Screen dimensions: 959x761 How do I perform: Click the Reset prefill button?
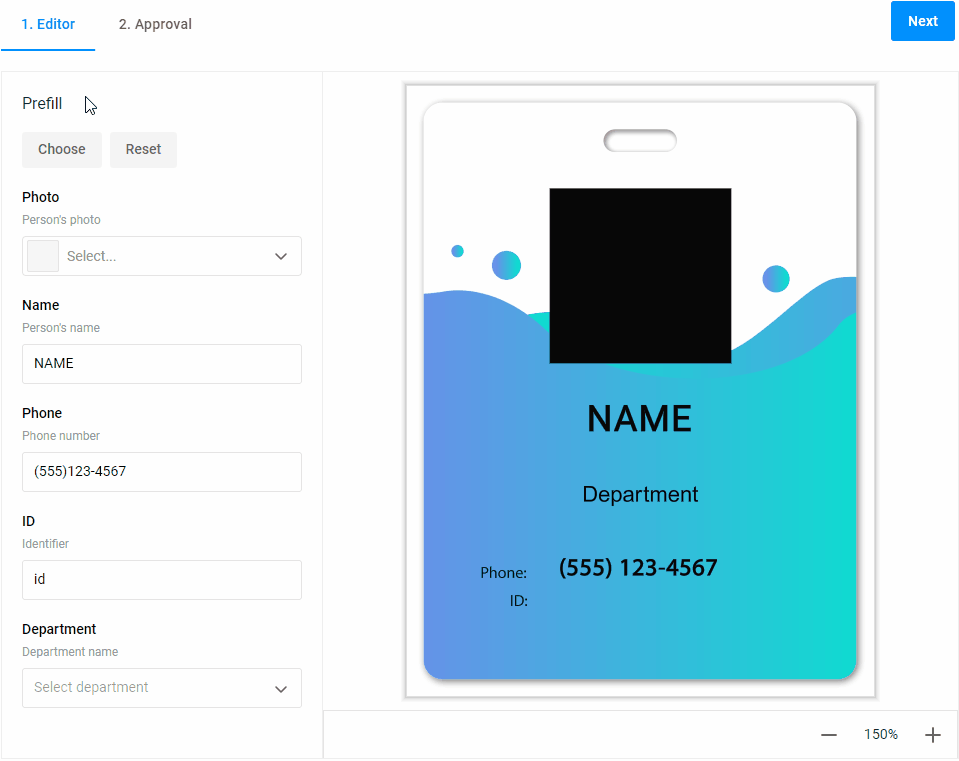(143, 149)
